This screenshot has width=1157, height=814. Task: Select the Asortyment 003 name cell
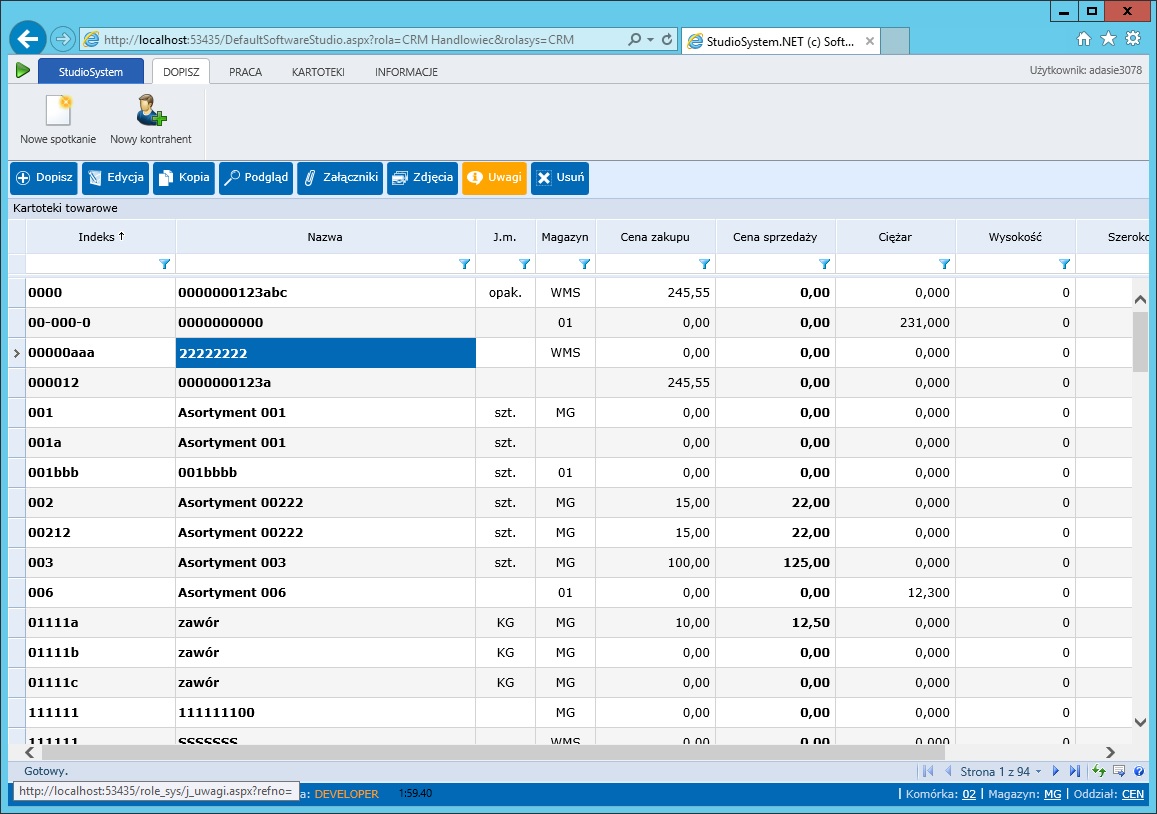click(x=325, y=562)
